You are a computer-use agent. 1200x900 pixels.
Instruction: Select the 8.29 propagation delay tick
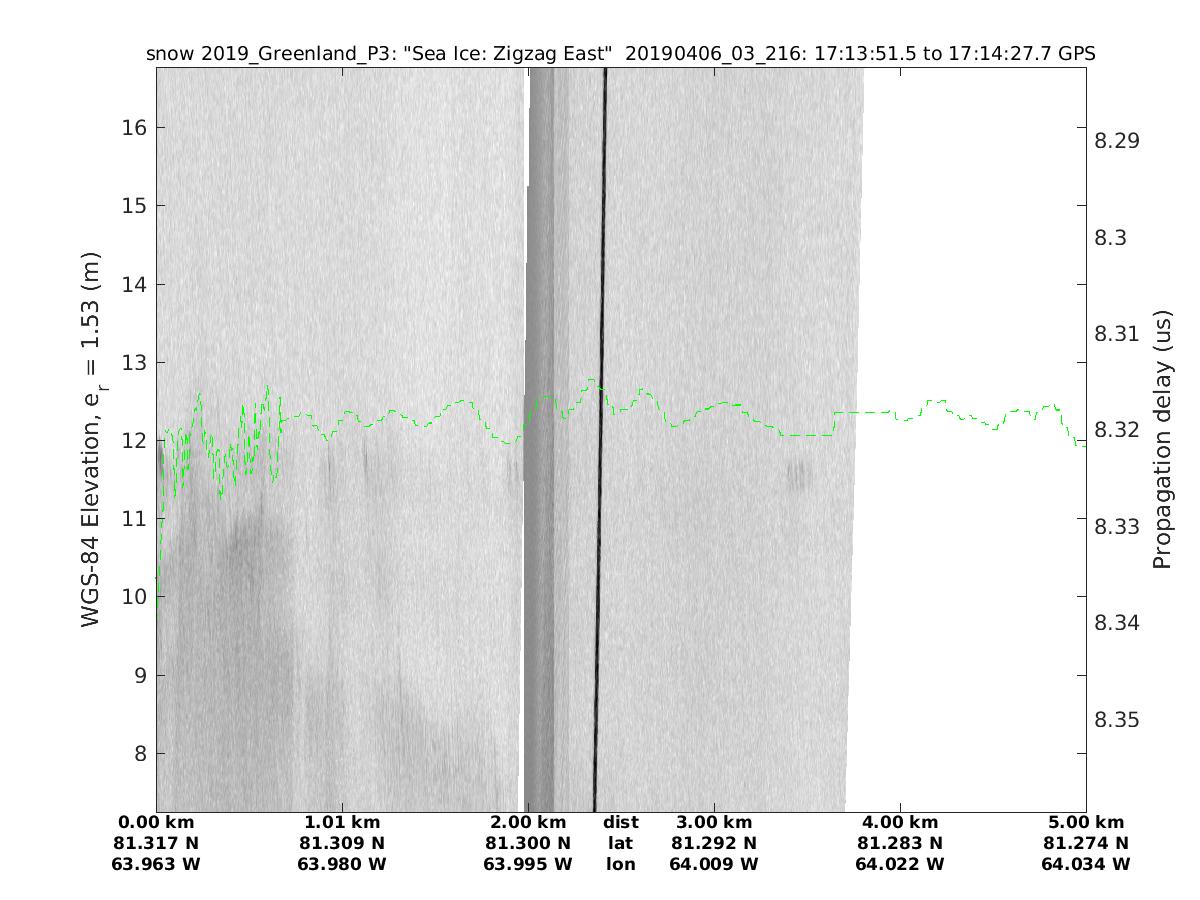[x=1116, y=141]
